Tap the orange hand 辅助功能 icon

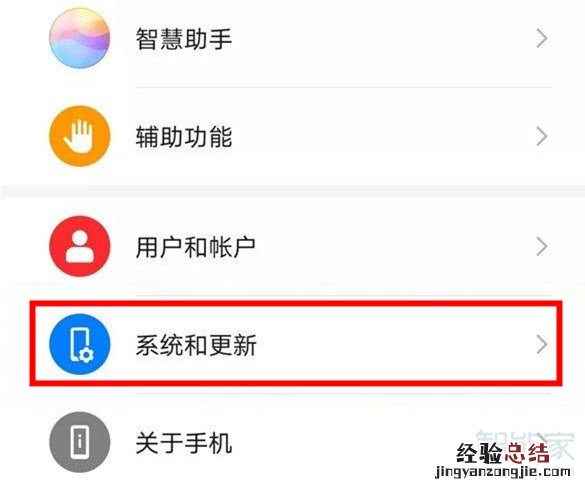click(x=79, y=136)
